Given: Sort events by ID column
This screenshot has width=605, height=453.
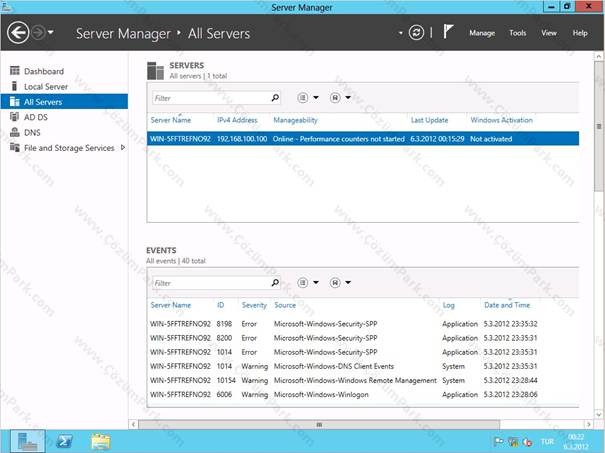Looking at the screenshot, I should pos(220,305).
